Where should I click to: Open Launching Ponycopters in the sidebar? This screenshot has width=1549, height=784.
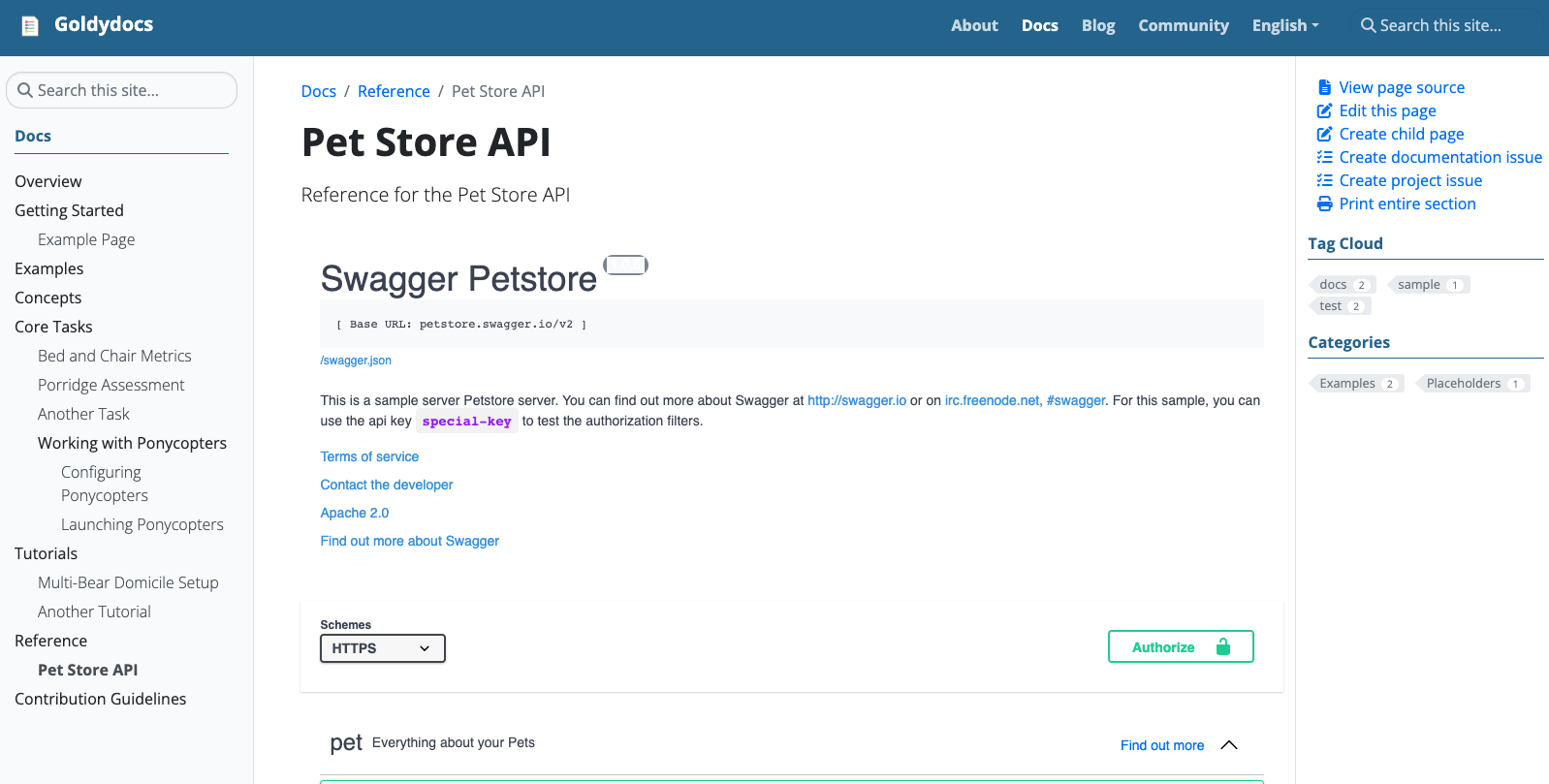pyautogui.click(x=142, y=524)
